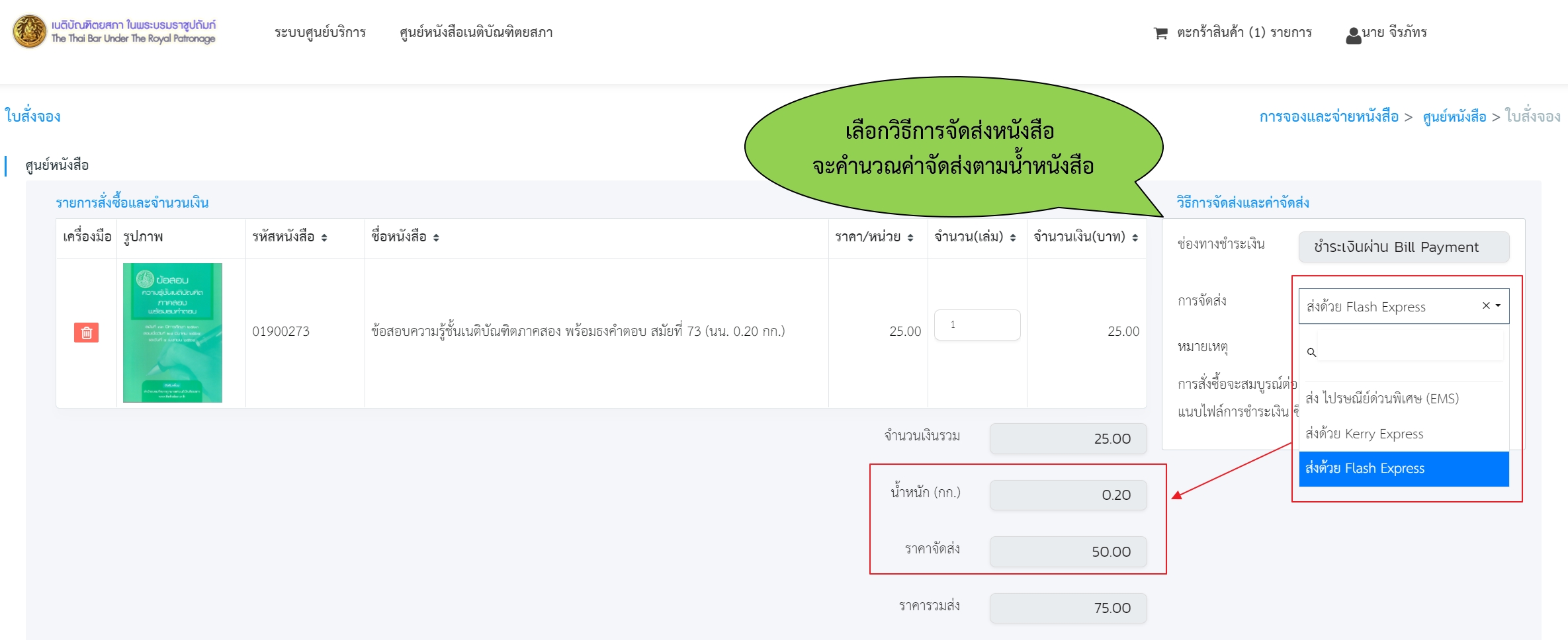
Task: Click the search icon in dropdown
Action: coord(1311,352)
